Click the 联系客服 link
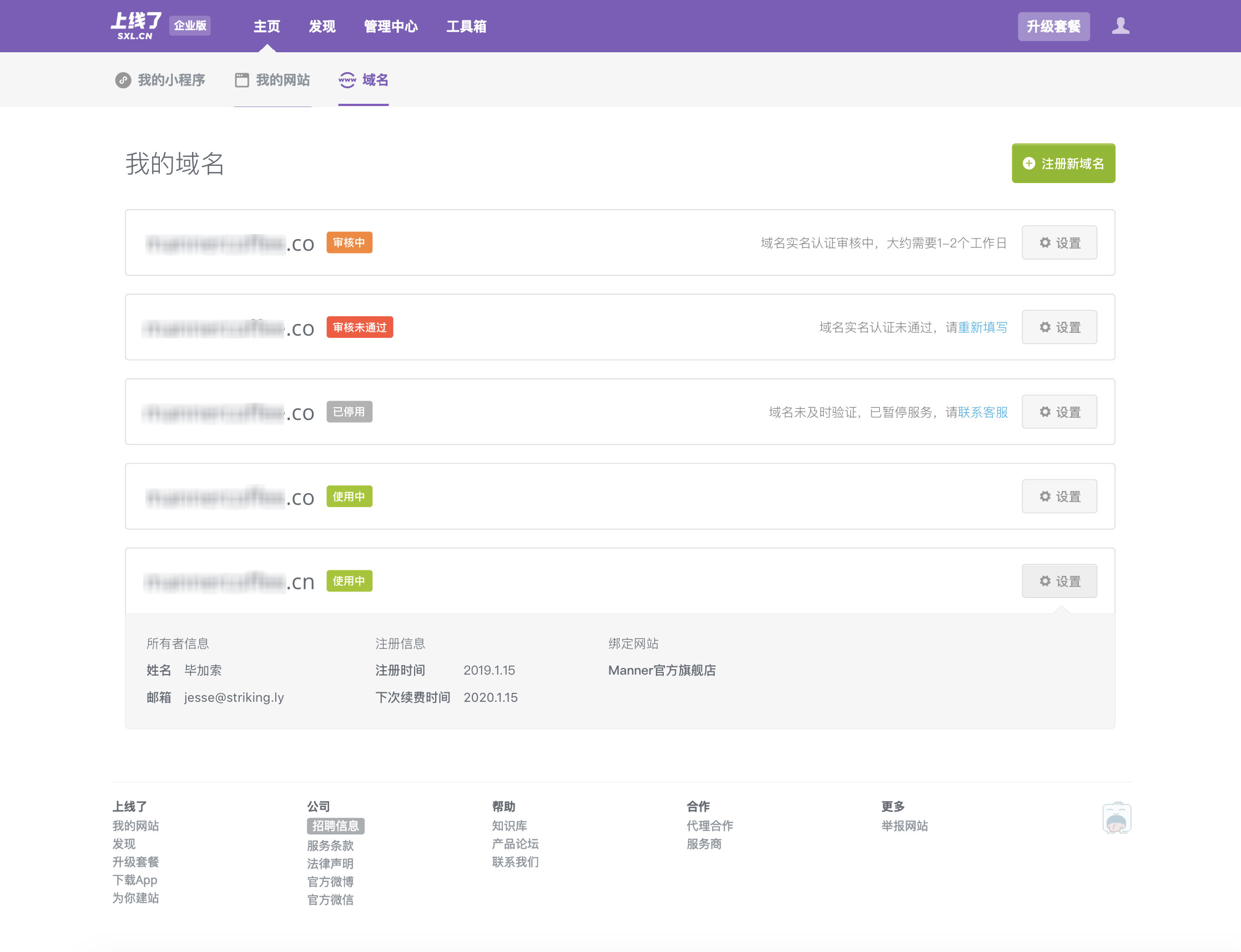Image resolution: width=1241 pixels, height=952 pixels. pyautogui.click(x=982, y=412)
